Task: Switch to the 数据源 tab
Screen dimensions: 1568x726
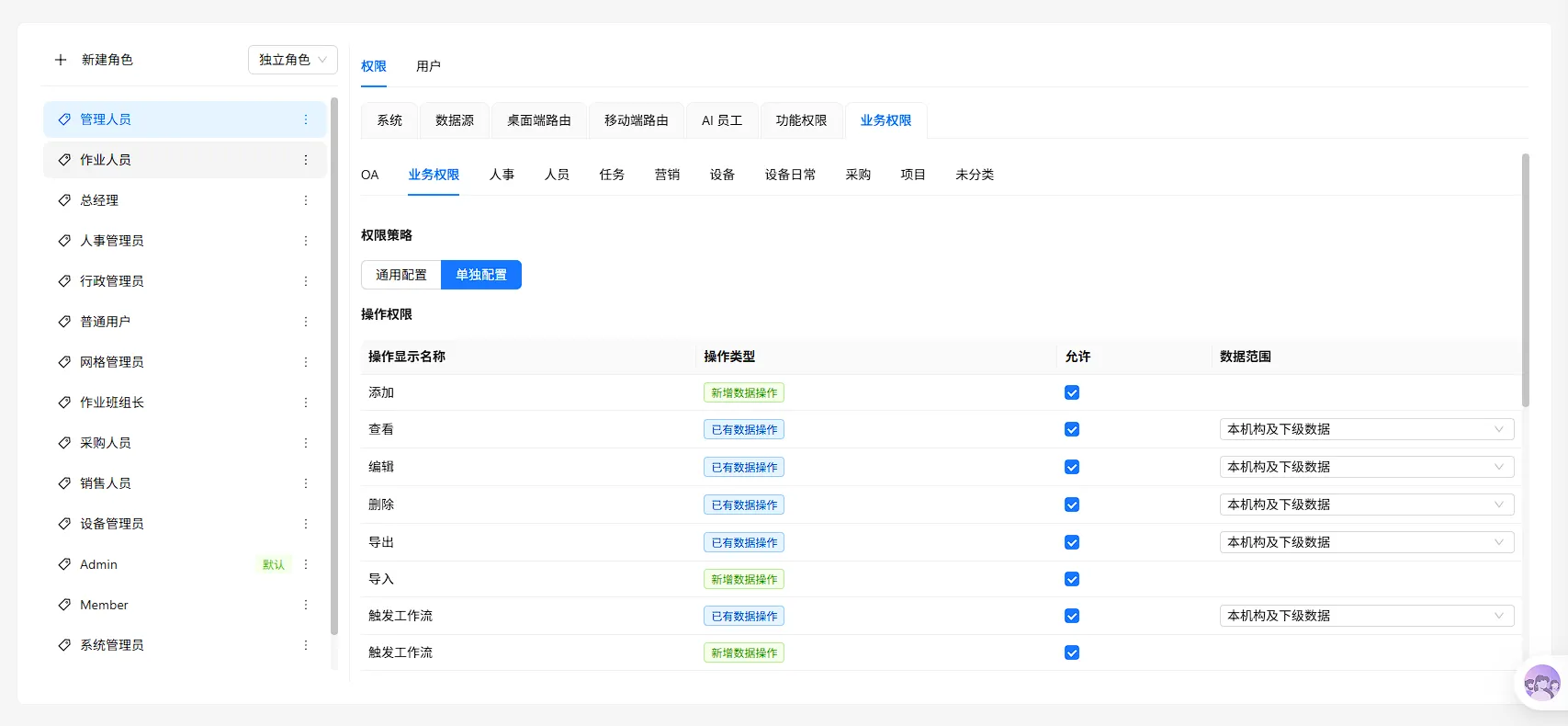Action: tap(455, 120)
